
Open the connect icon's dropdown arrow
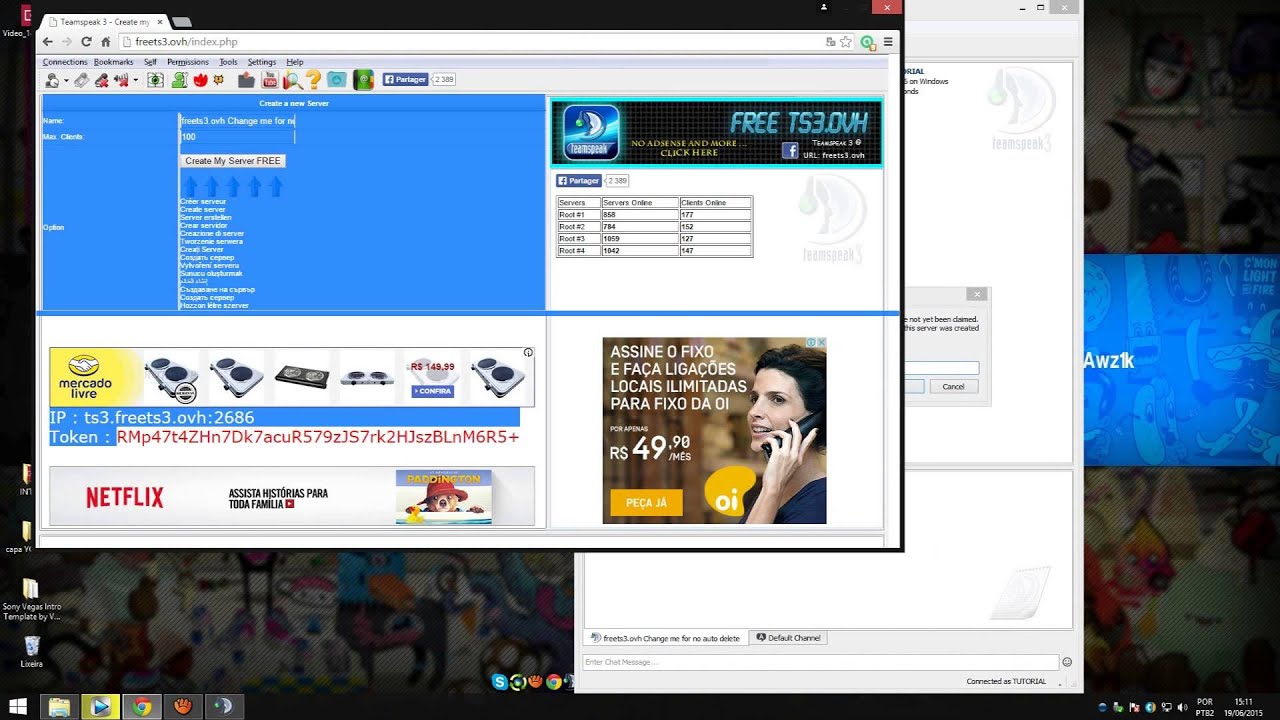coord(66,80)
